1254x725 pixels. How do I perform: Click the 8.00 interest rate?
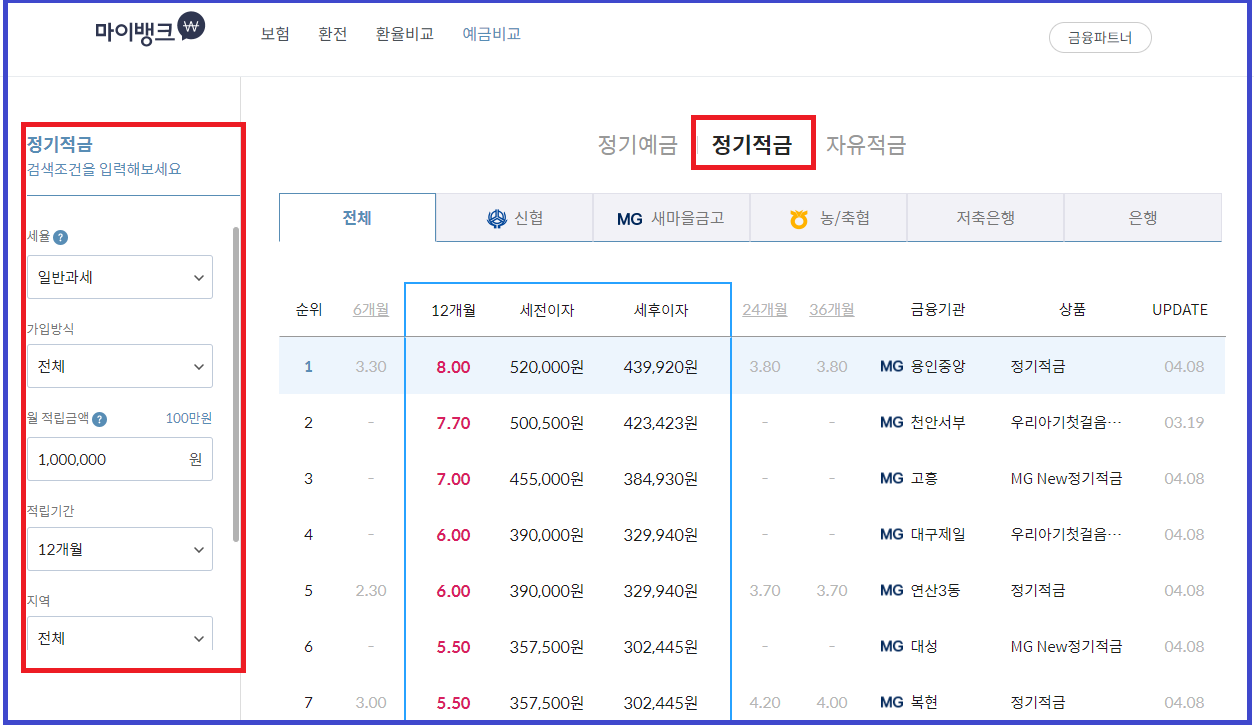click(x=453, y=367)
